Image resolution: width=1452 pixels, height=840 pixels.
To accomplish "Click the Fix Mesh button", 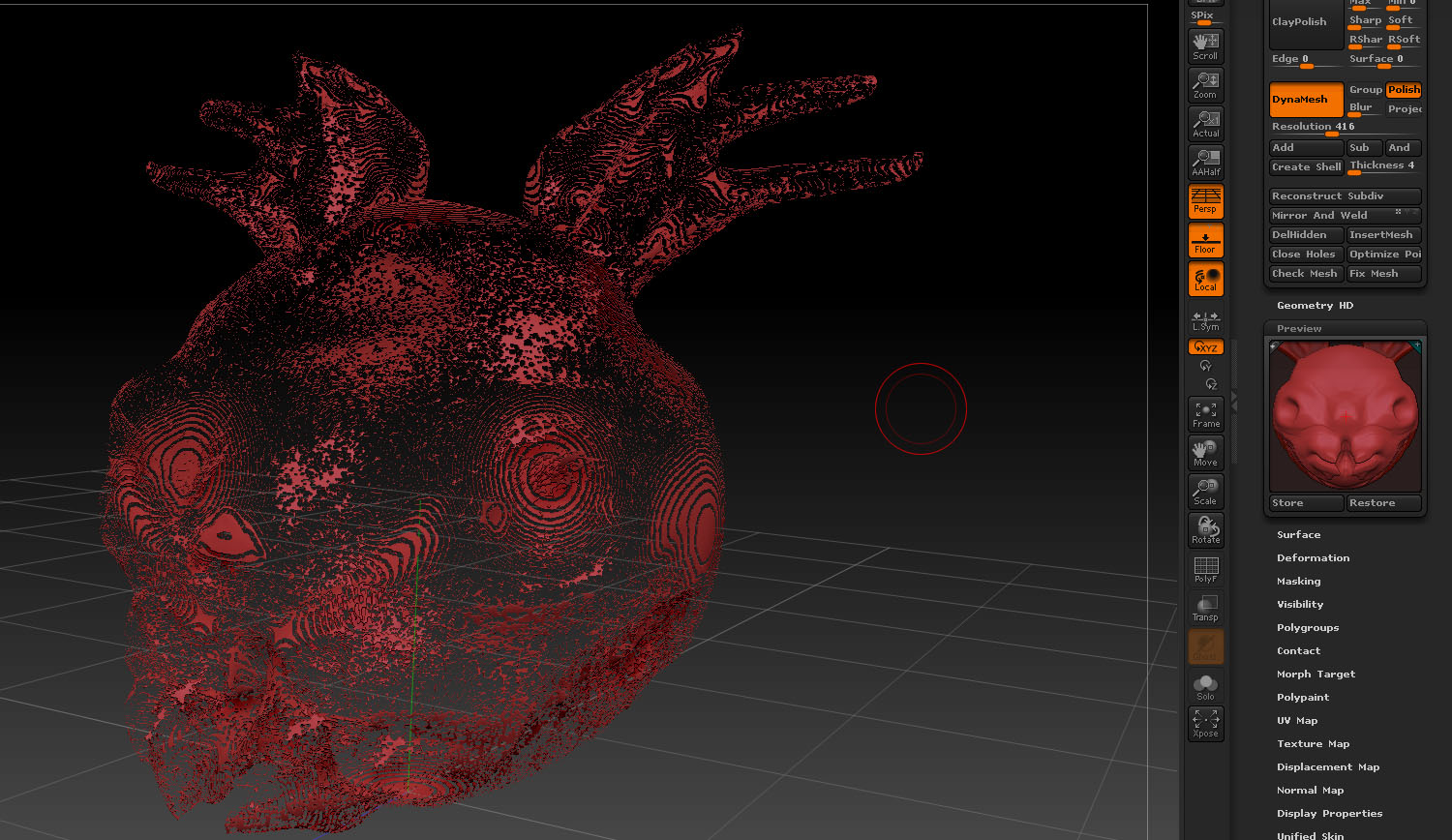I will tap(1384, 274).
